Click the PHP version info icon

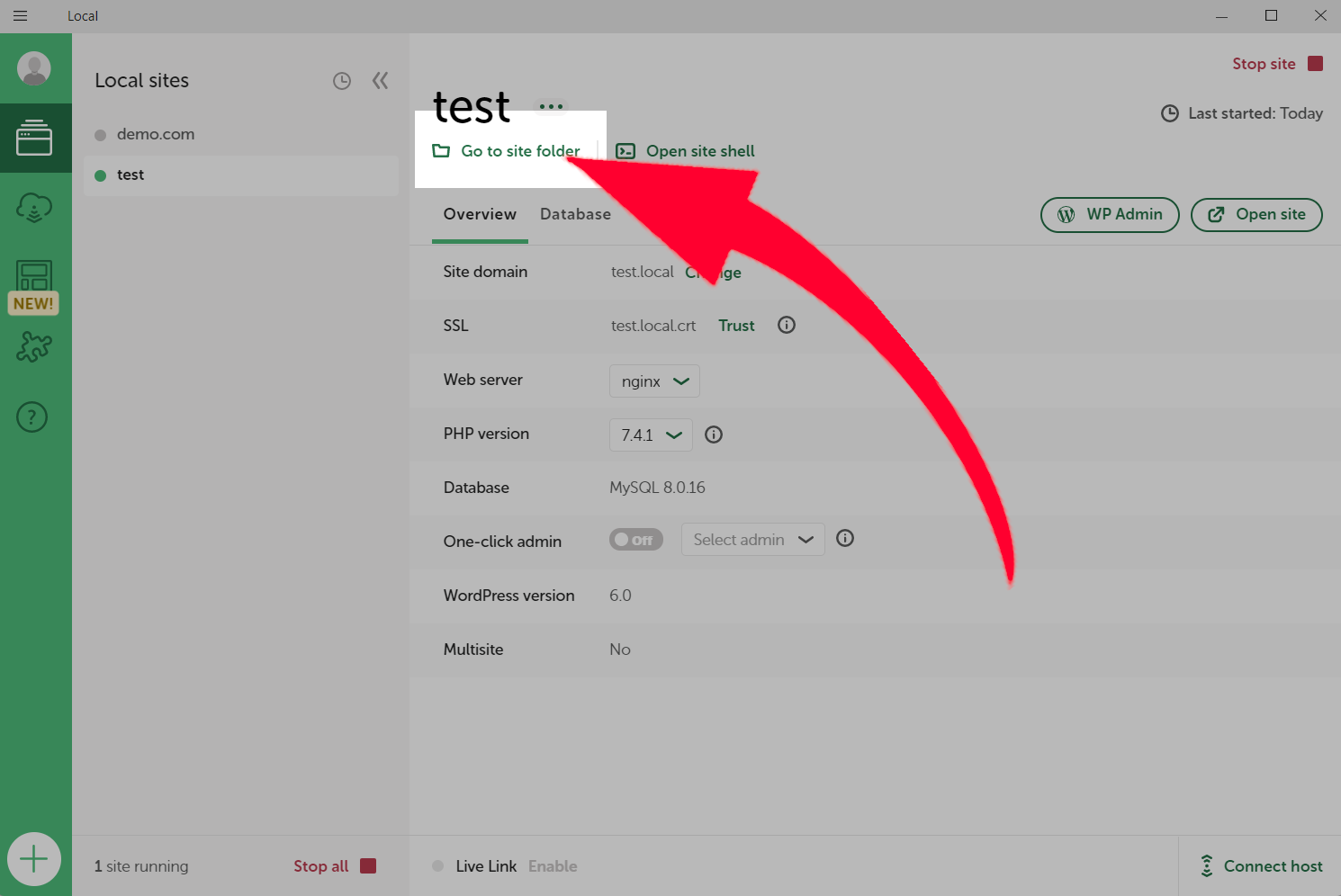714,435
